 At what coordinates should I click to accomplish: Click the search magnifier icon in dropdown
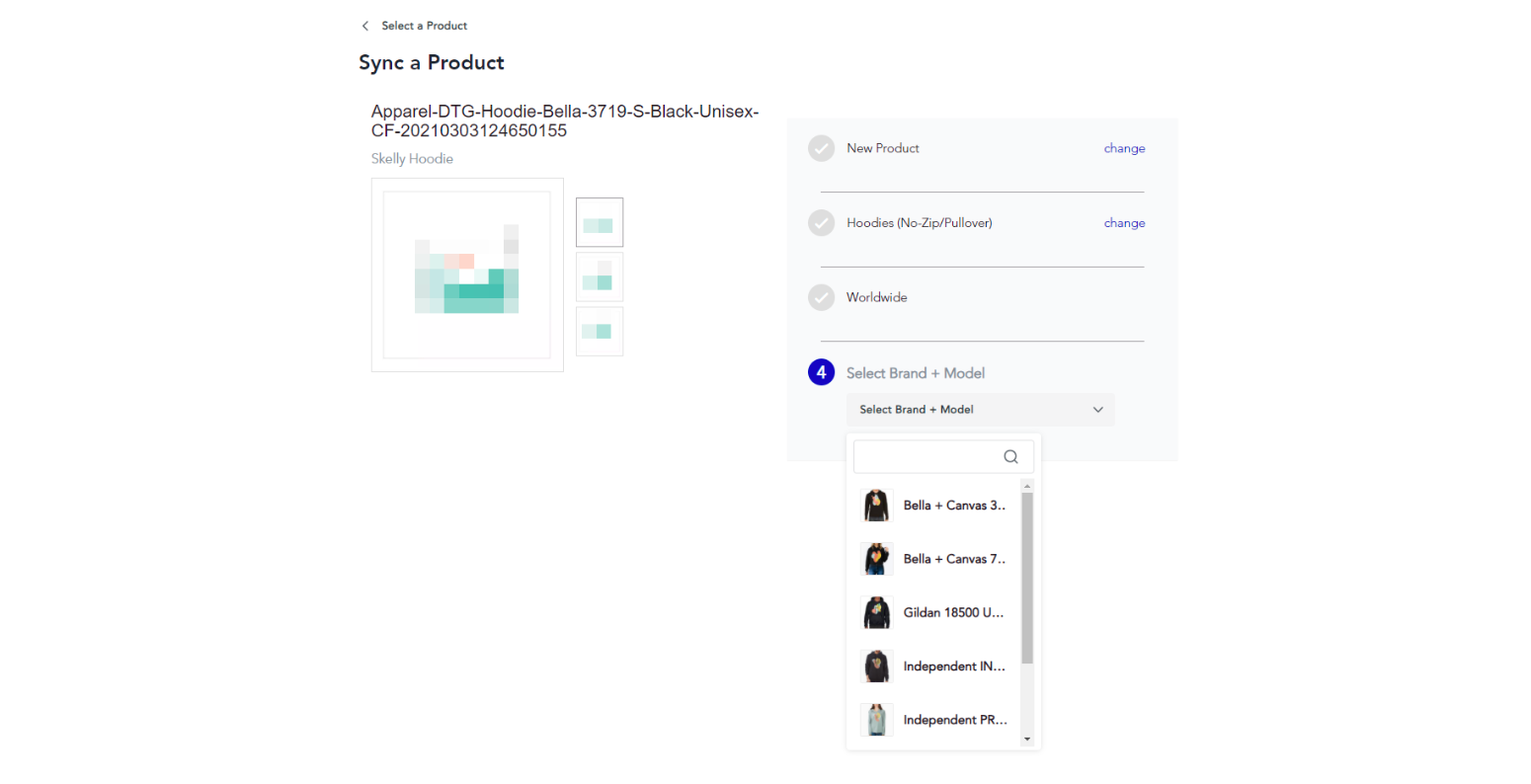[x=1010, y=456]
